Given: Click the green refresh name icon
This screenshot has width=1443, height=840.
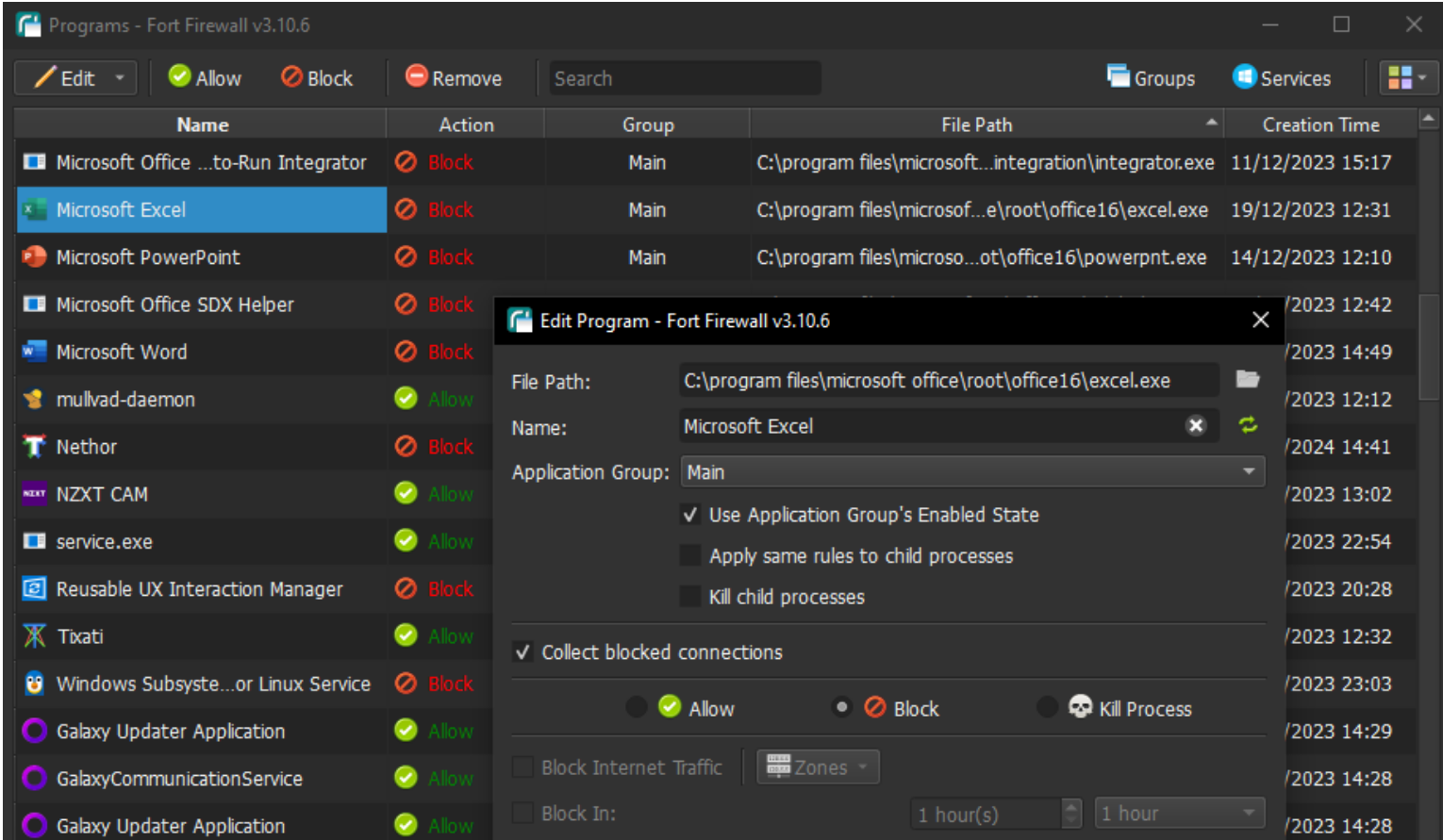Looking at the screenshot, I should click(x=1247, y=426).
